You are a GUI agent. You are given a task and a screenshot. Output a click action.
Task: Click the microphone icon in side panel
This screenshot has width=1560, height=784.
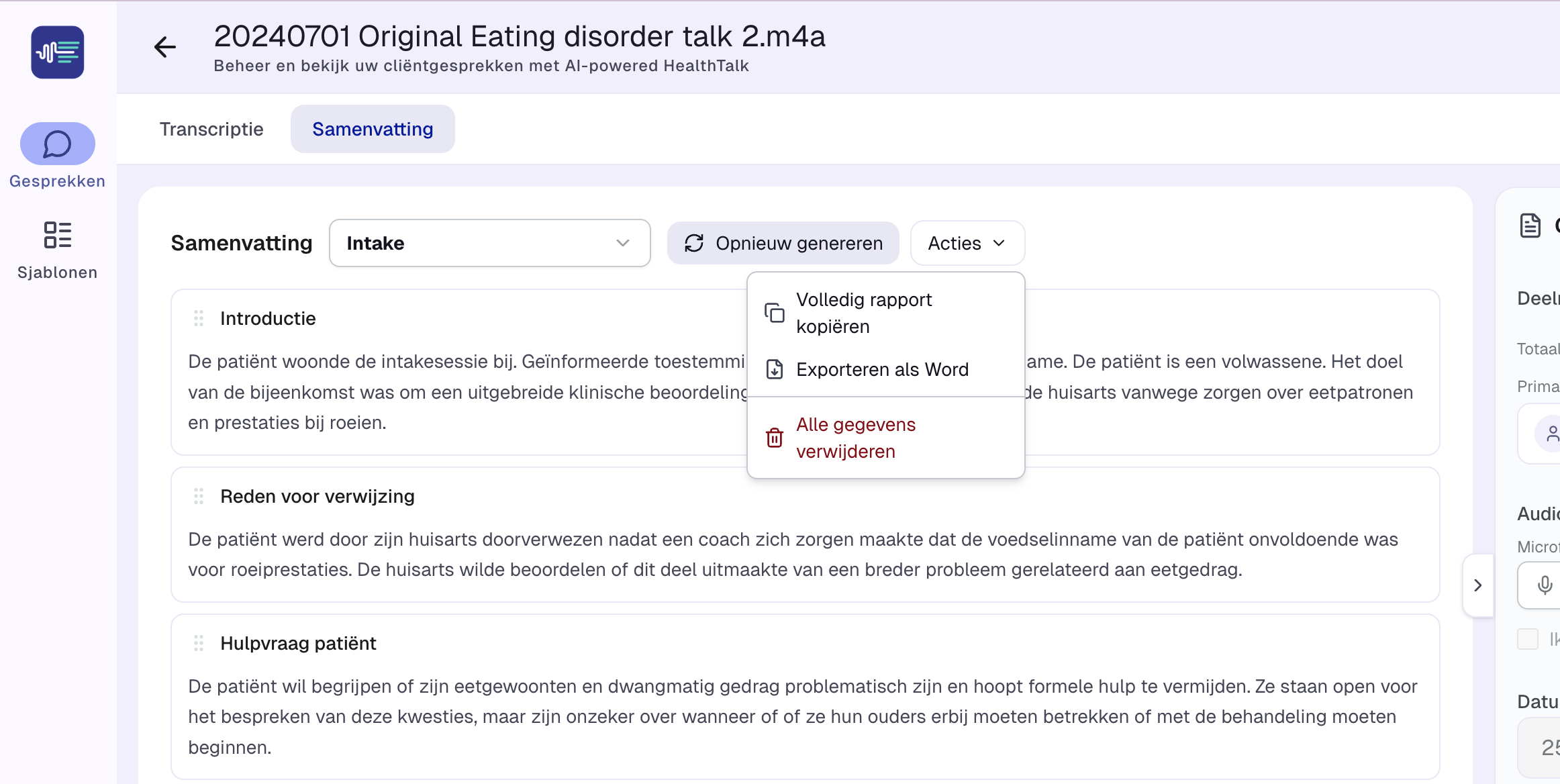[1545, 585]
